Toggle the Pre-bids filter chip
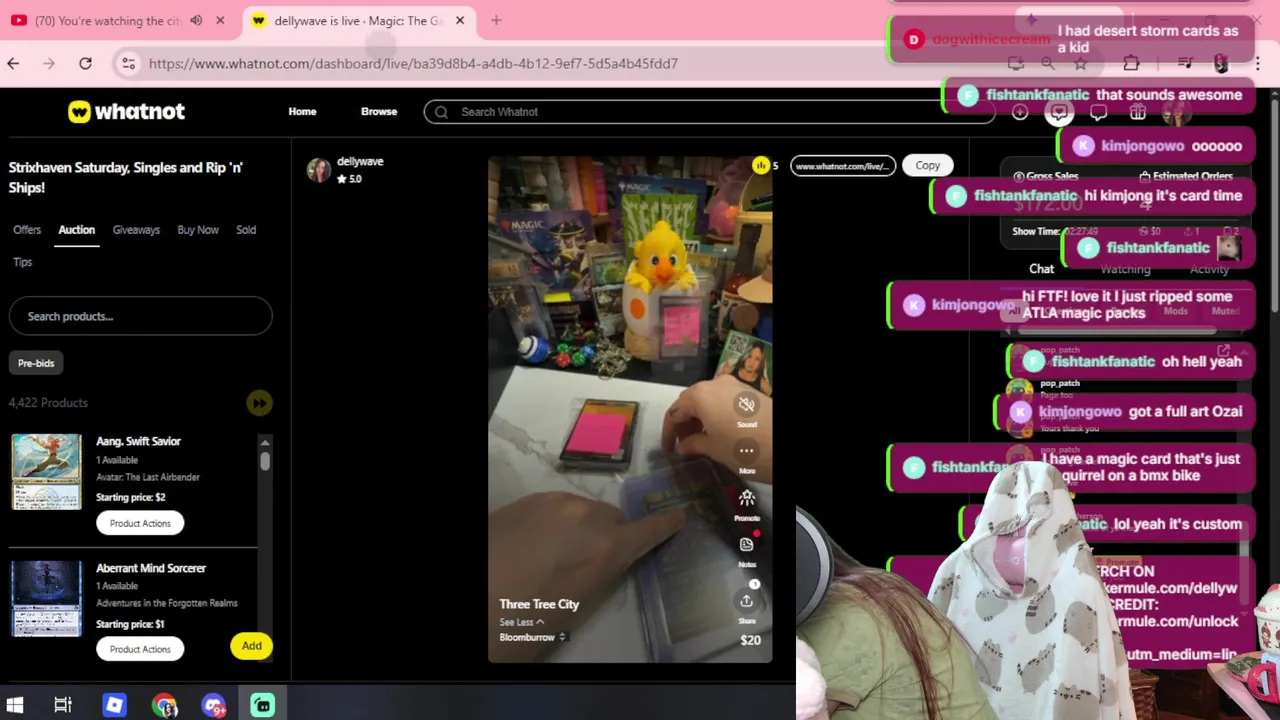Image resolution: width=1280 pixels, height=720 pixels. [36, 363]
